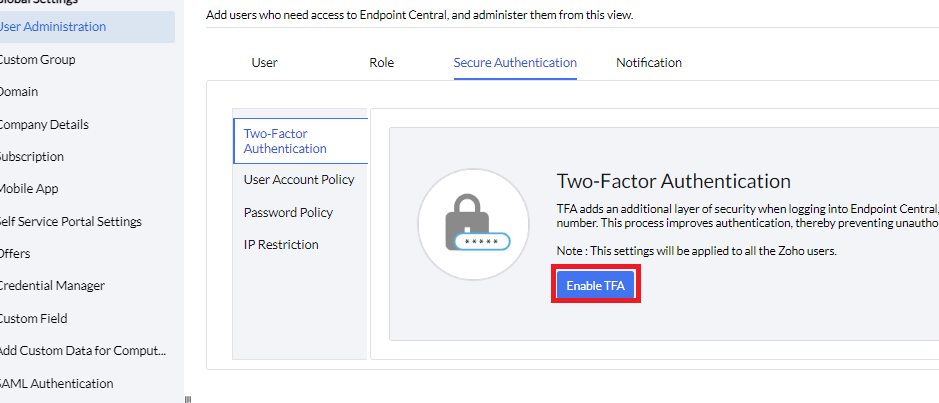Viewport: 939px width, 403px height.
Task: Open SAML Authentication settings
Action: click(x=56, y=383)
